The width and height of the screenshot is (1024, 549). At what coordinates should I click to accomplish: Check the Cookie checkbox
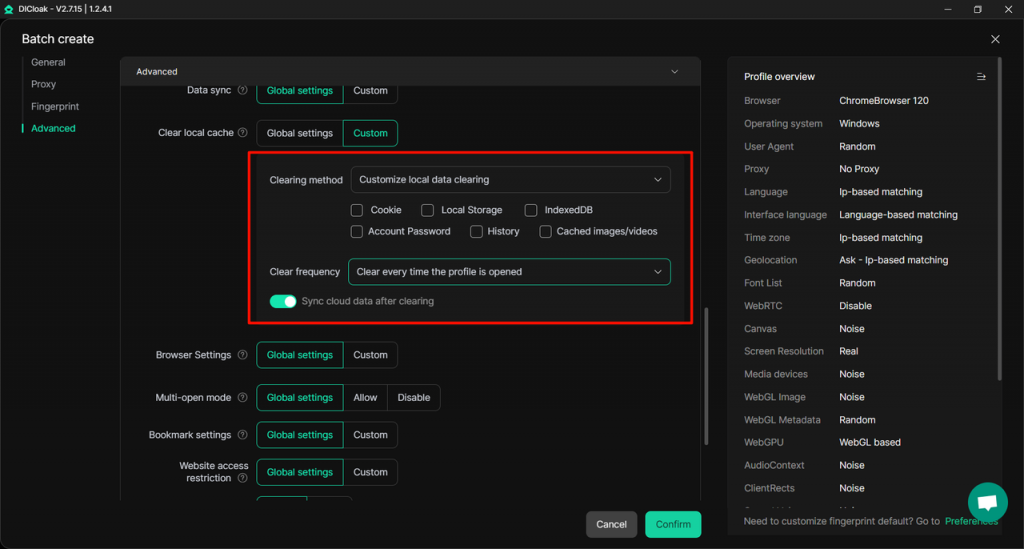click(x=357, y=210)
